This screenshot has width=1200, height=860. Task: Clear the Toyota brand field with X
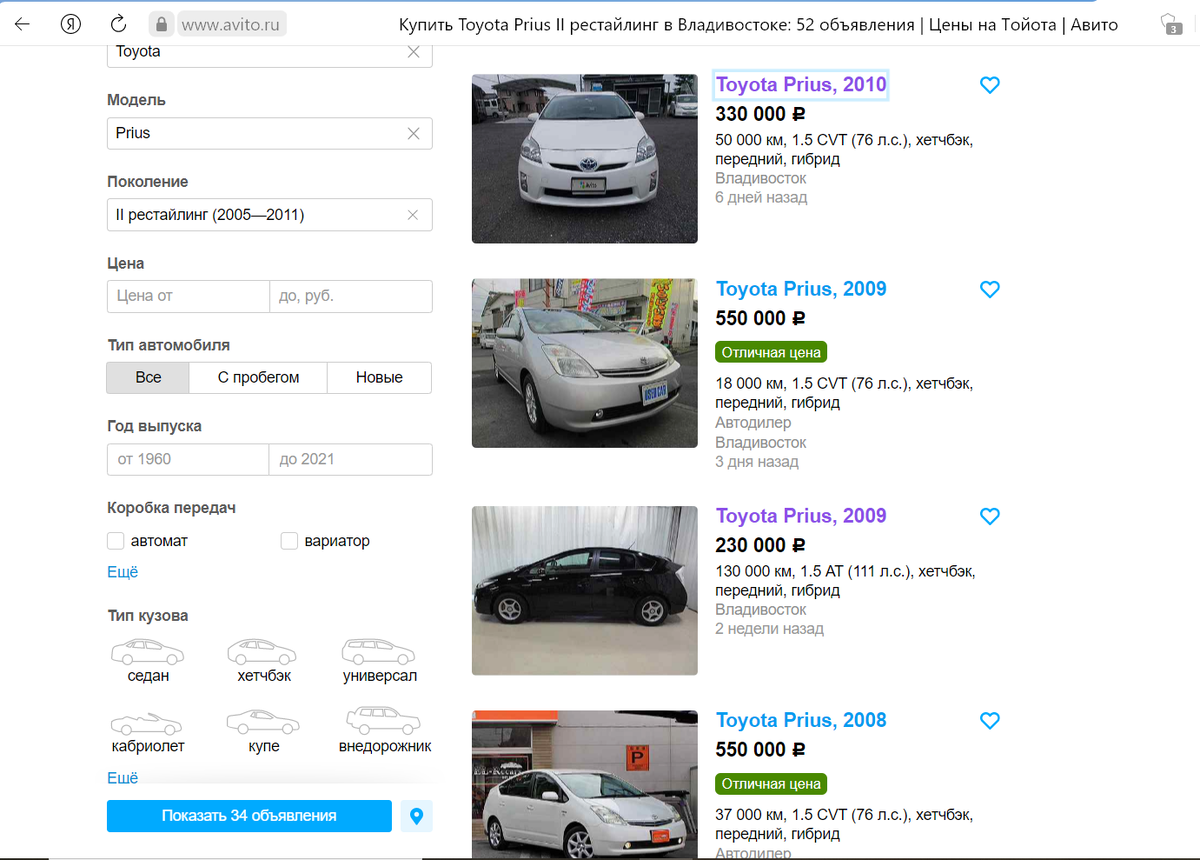click(413, 52)
